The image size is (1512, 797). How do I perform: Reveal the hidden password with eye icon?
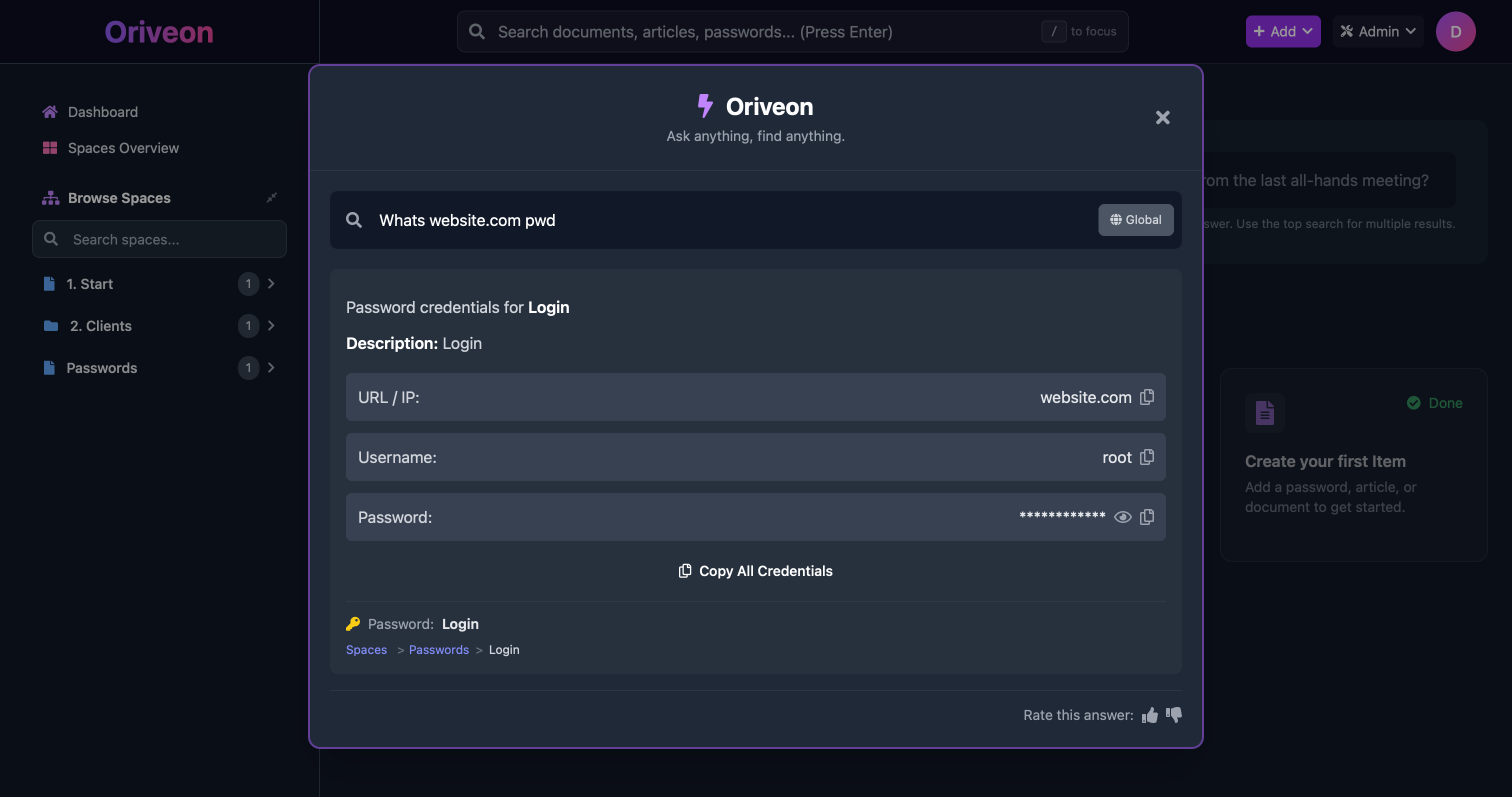tap(1122, 517)
